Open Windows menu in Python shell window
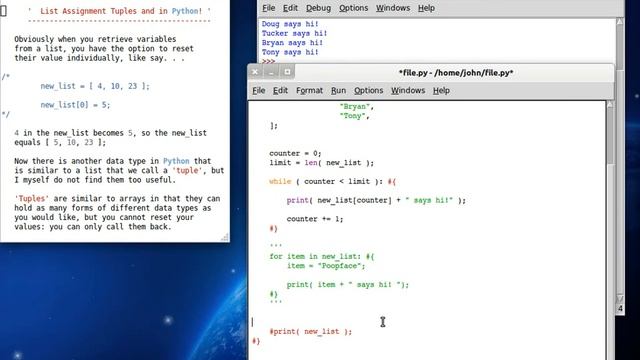640x360 pixels. tap(393, 8)
